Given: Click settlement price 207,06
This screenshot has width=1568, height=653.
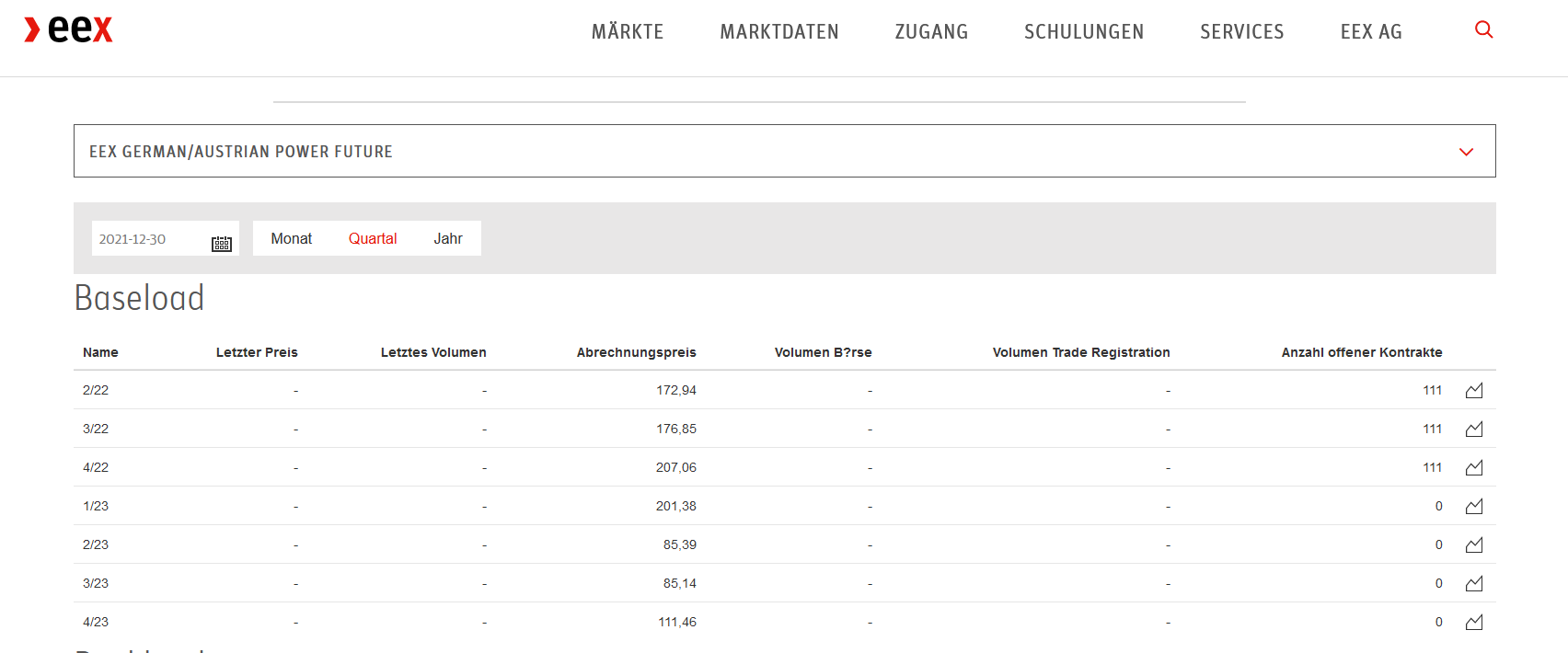Looking at the screenshot, I should (x=676, y=467).
